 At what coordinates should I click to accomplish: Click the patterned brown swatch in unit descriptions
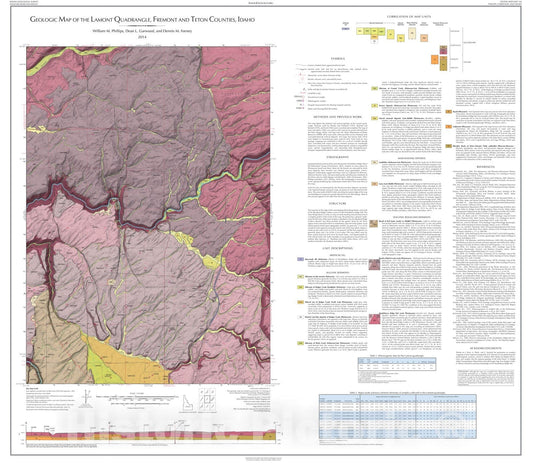[374, 224]
